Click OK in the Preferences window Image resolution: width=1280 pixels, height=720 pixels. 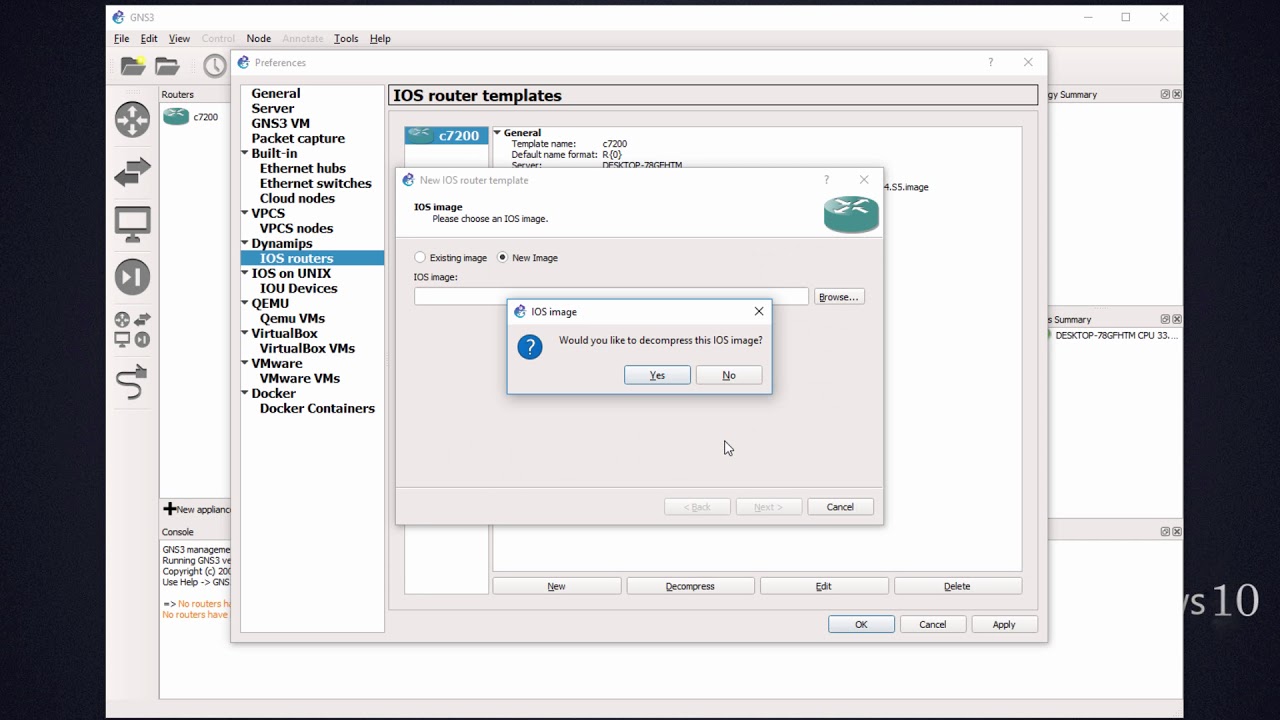click(861, 624)
